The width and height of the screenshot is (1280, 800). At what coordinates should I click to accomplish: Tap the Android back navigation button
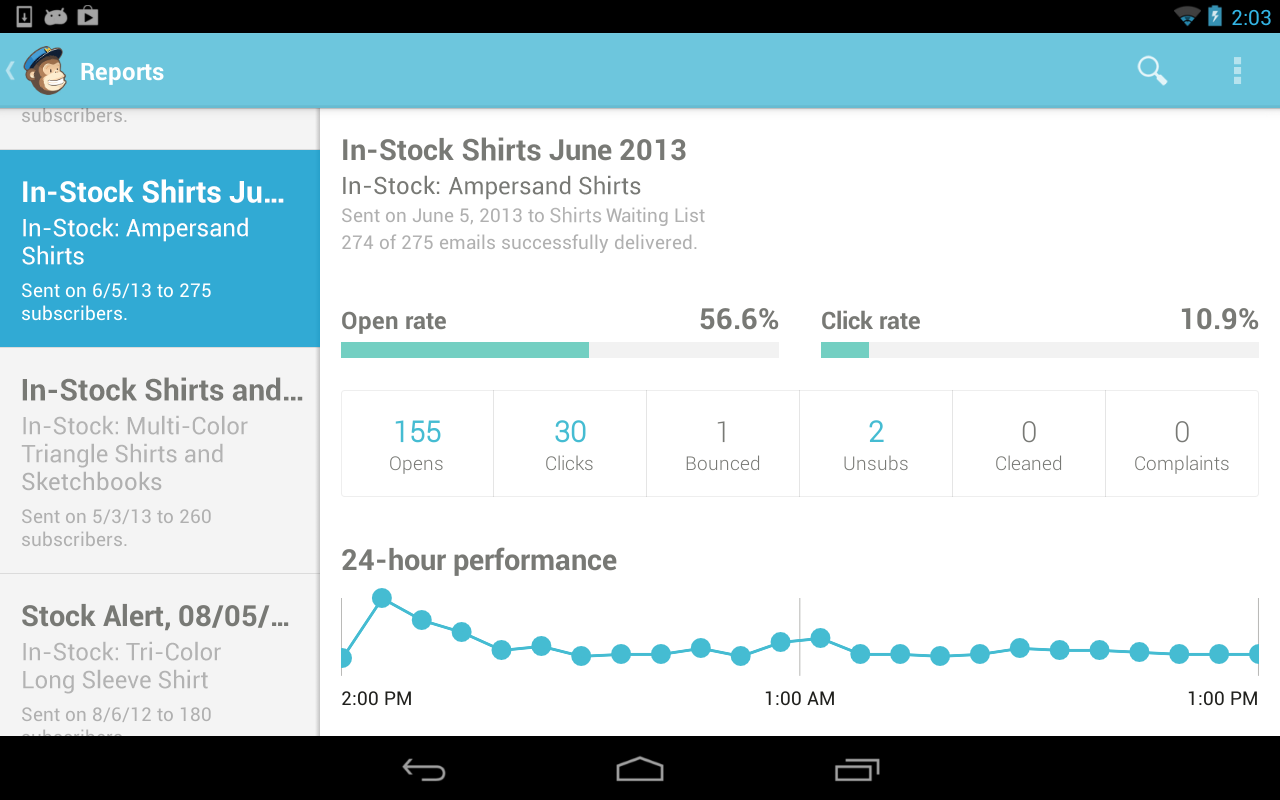click(x=424, y=769)
